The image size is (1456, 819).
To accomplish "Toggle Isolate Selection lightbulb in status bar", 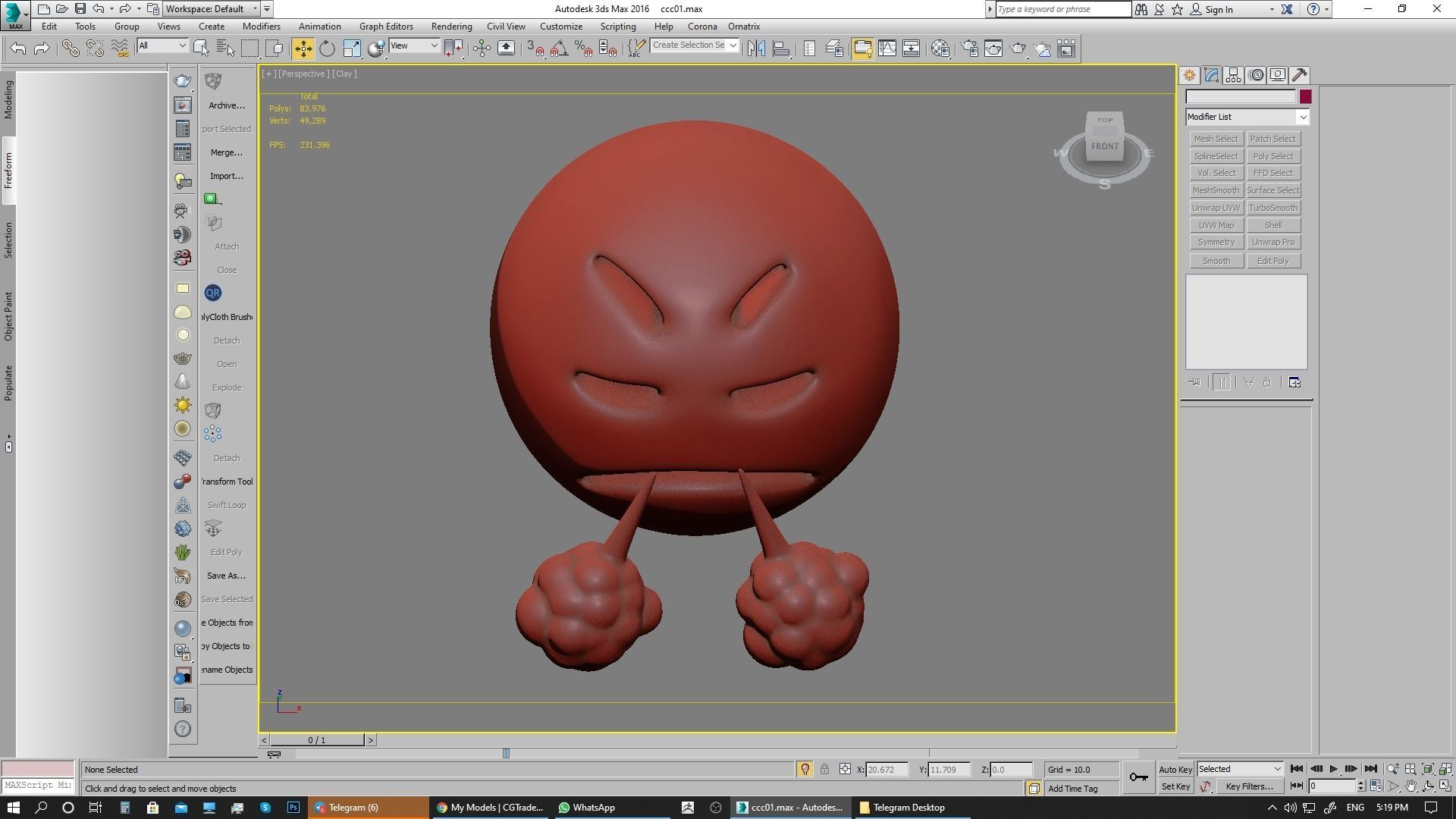I will [x=805, y=769].
